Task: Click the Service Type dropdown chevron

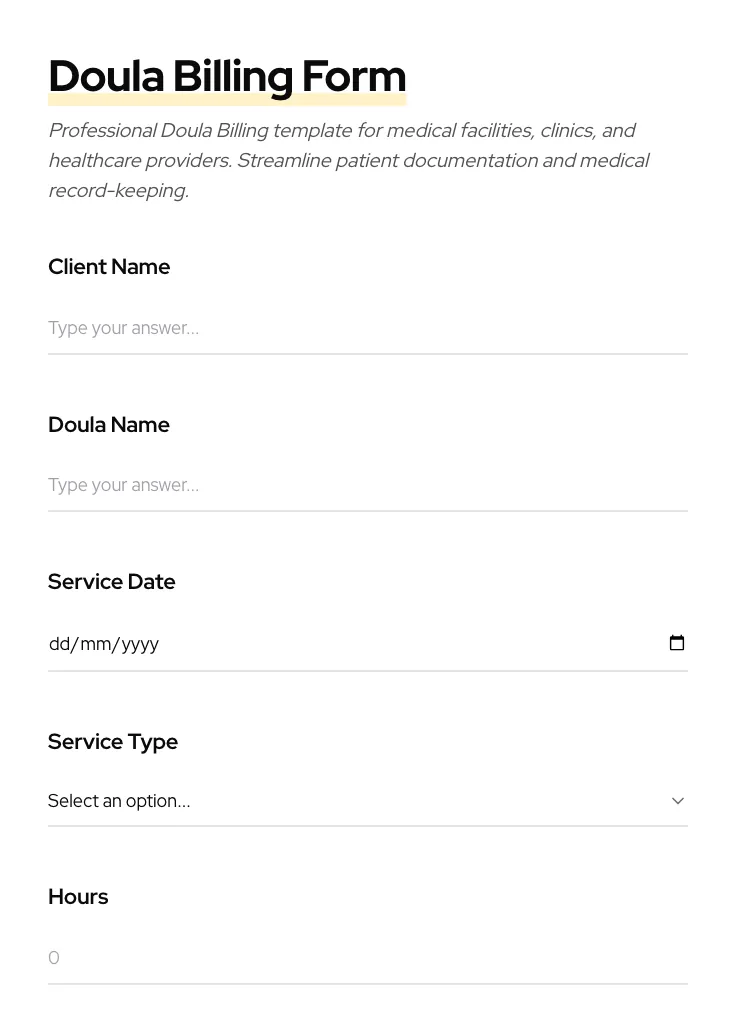Action: 677,800
